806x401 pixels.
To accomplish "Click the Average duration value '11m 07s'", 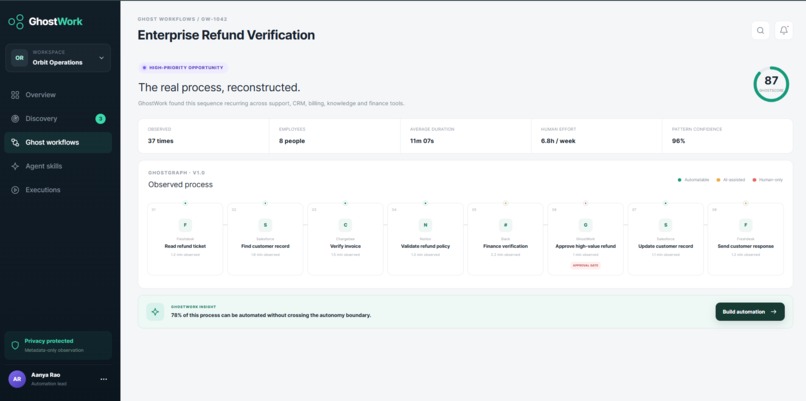I will (x=422, y=141).
